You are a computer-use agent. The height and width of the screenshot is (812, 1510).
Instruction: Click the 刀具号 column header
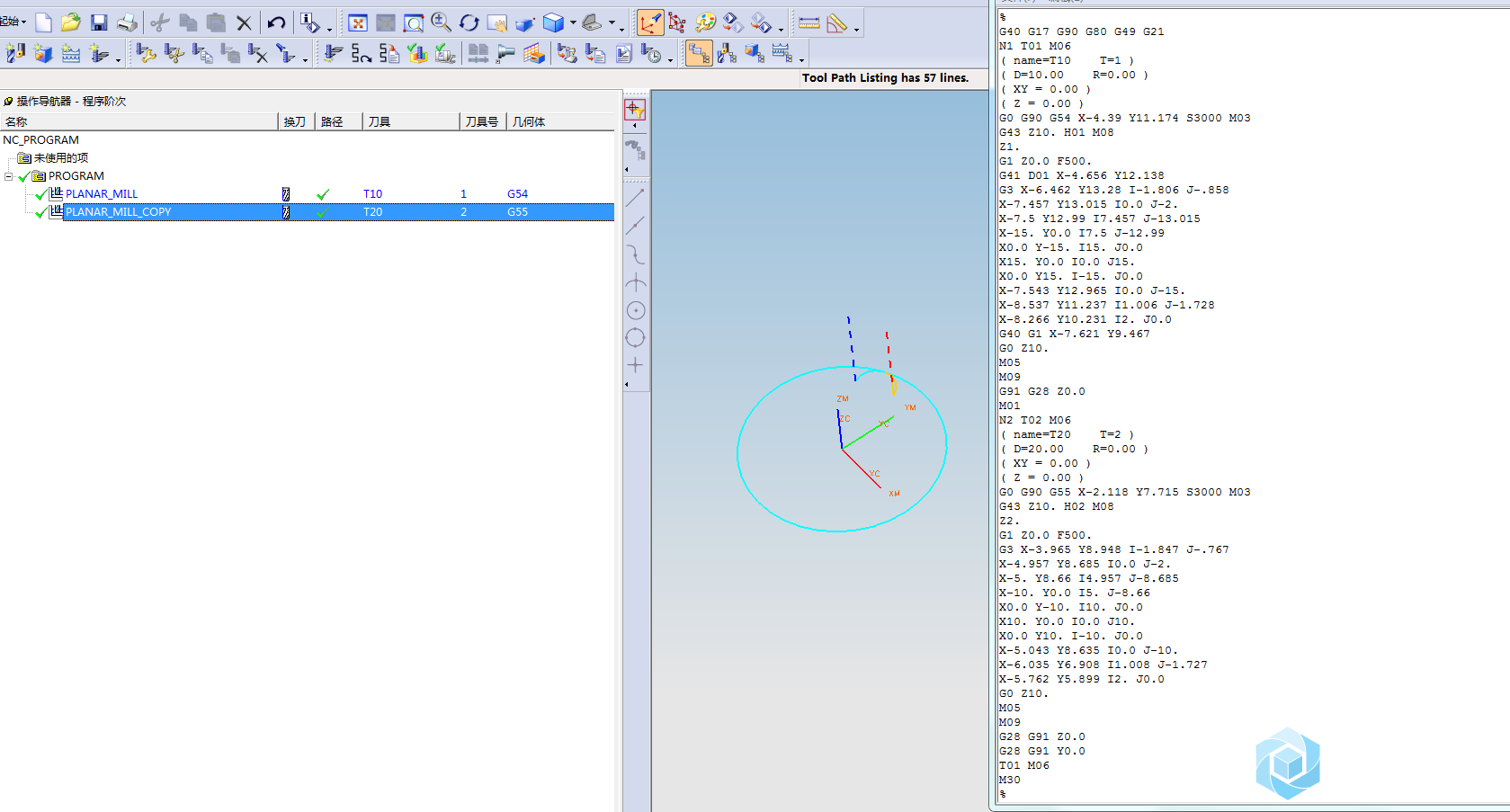pyautogui.click(x=483, y=121)
